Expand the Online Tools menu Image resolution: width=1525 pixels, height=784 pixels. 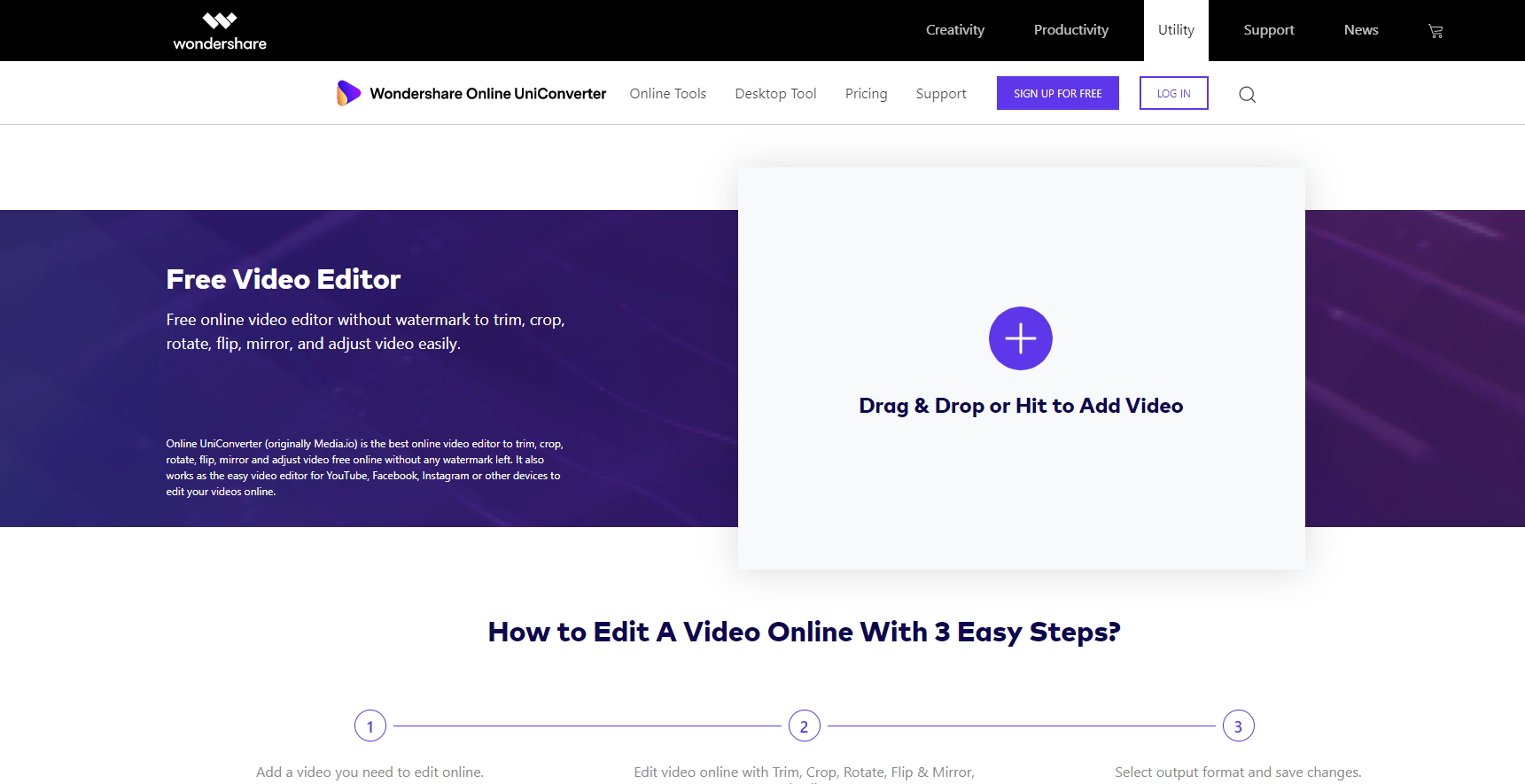point(667,93)
